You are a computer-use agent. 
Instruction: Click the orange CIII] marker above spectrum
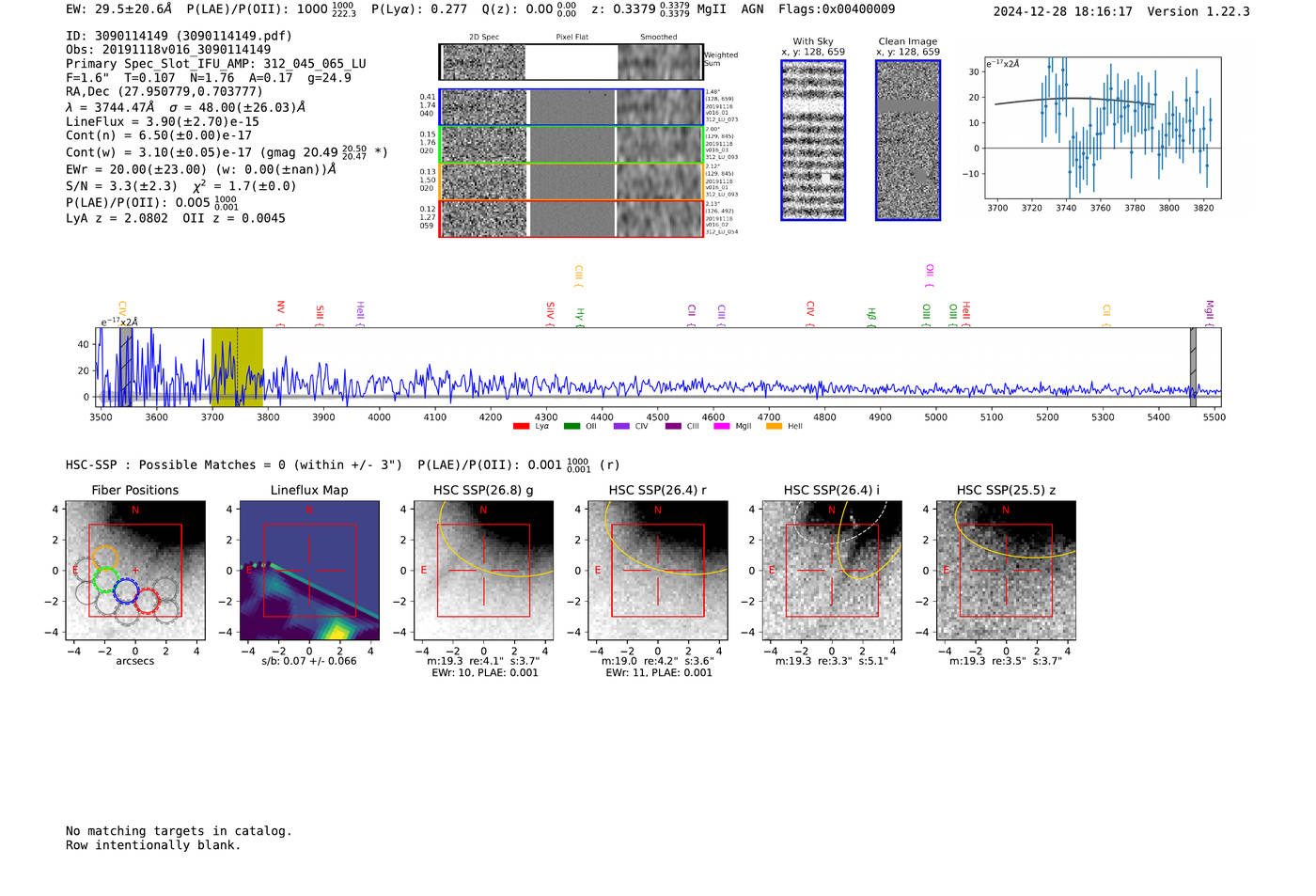pyautogui.click(x=578, y=276)
